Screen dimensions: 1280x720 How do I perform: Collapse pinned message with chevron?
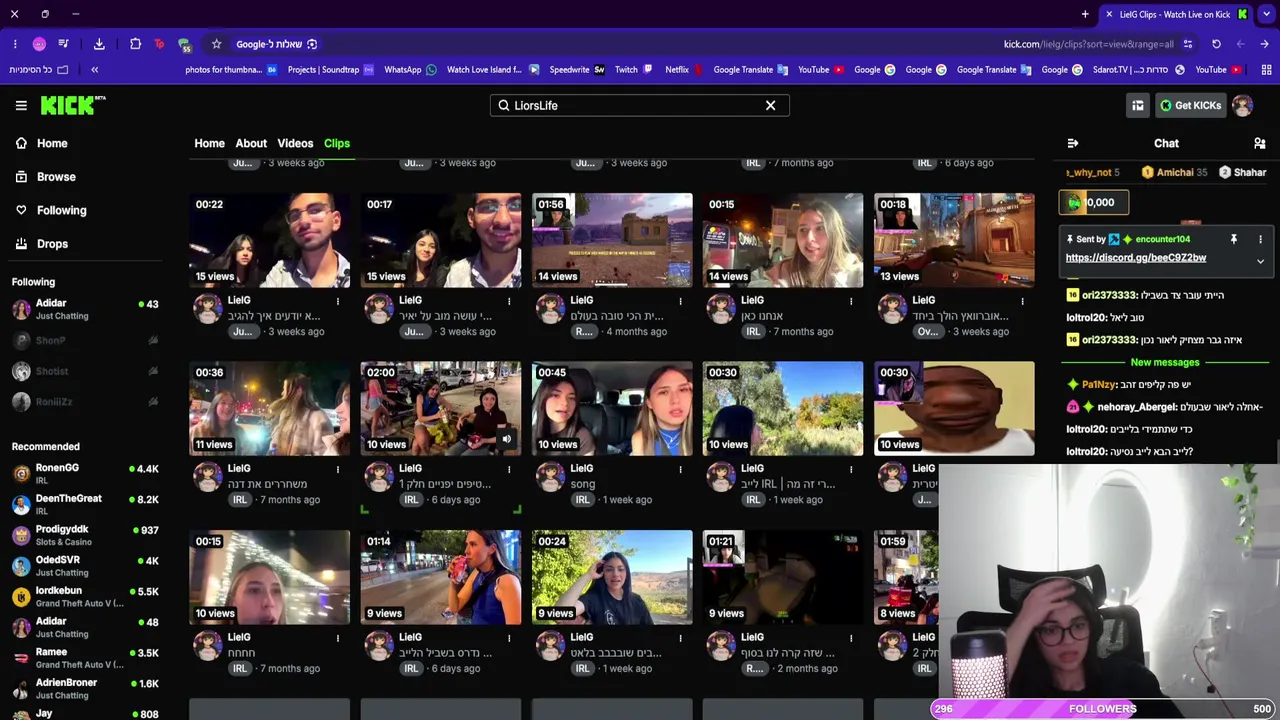[x=1260, y=261]
